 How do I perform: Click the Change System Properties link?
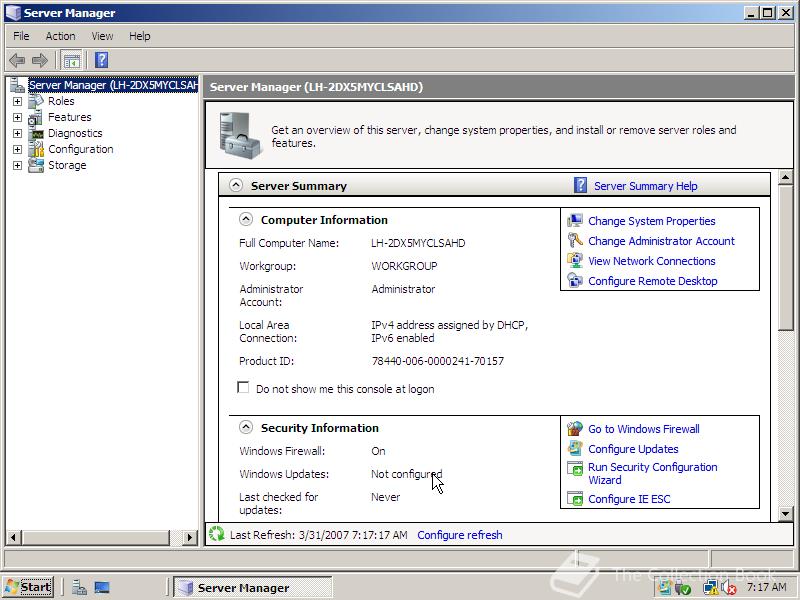[x=652, y=221]
